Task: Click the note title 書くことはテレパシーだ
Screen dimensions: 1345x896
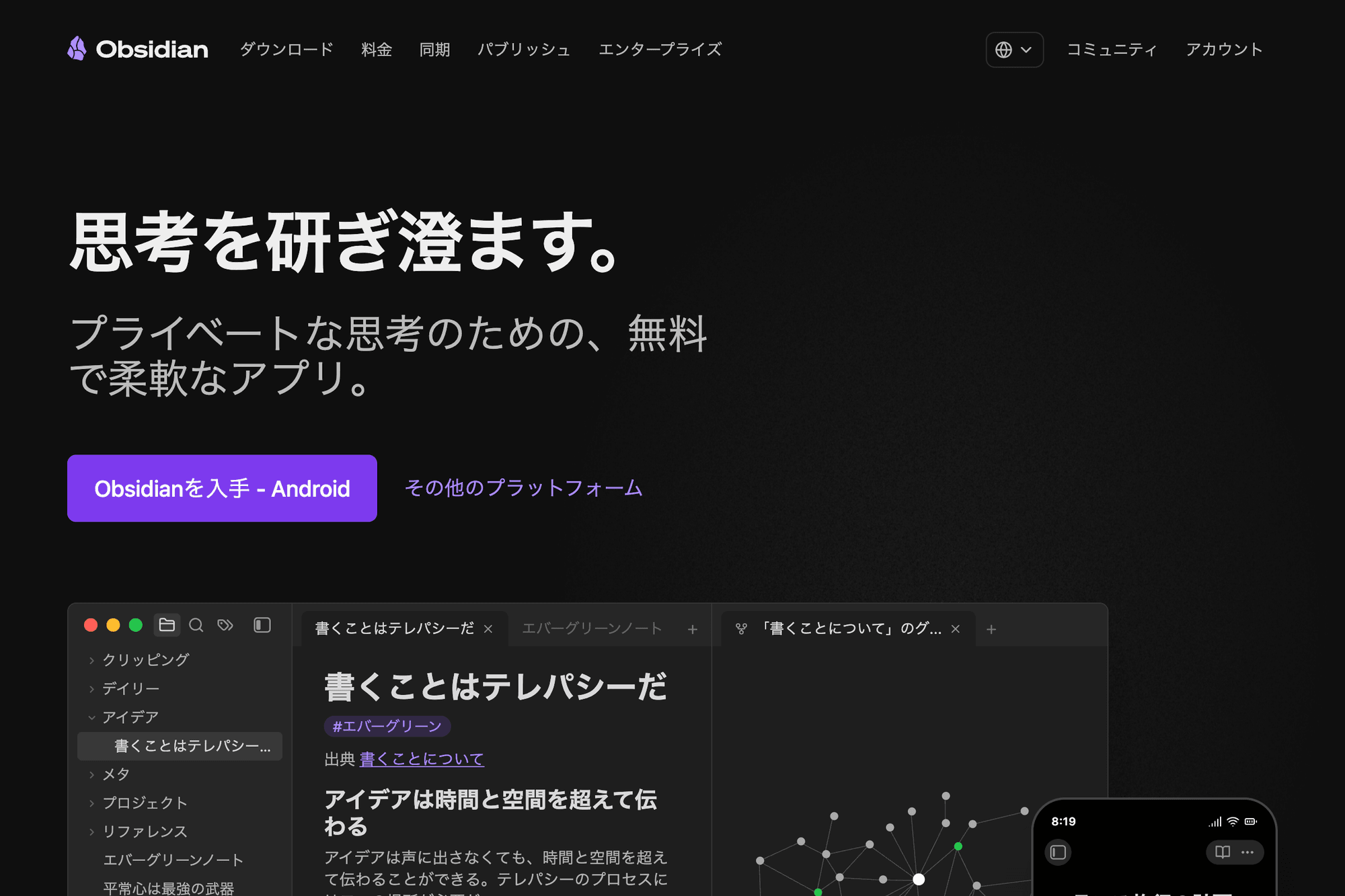Action: point(496,687)
